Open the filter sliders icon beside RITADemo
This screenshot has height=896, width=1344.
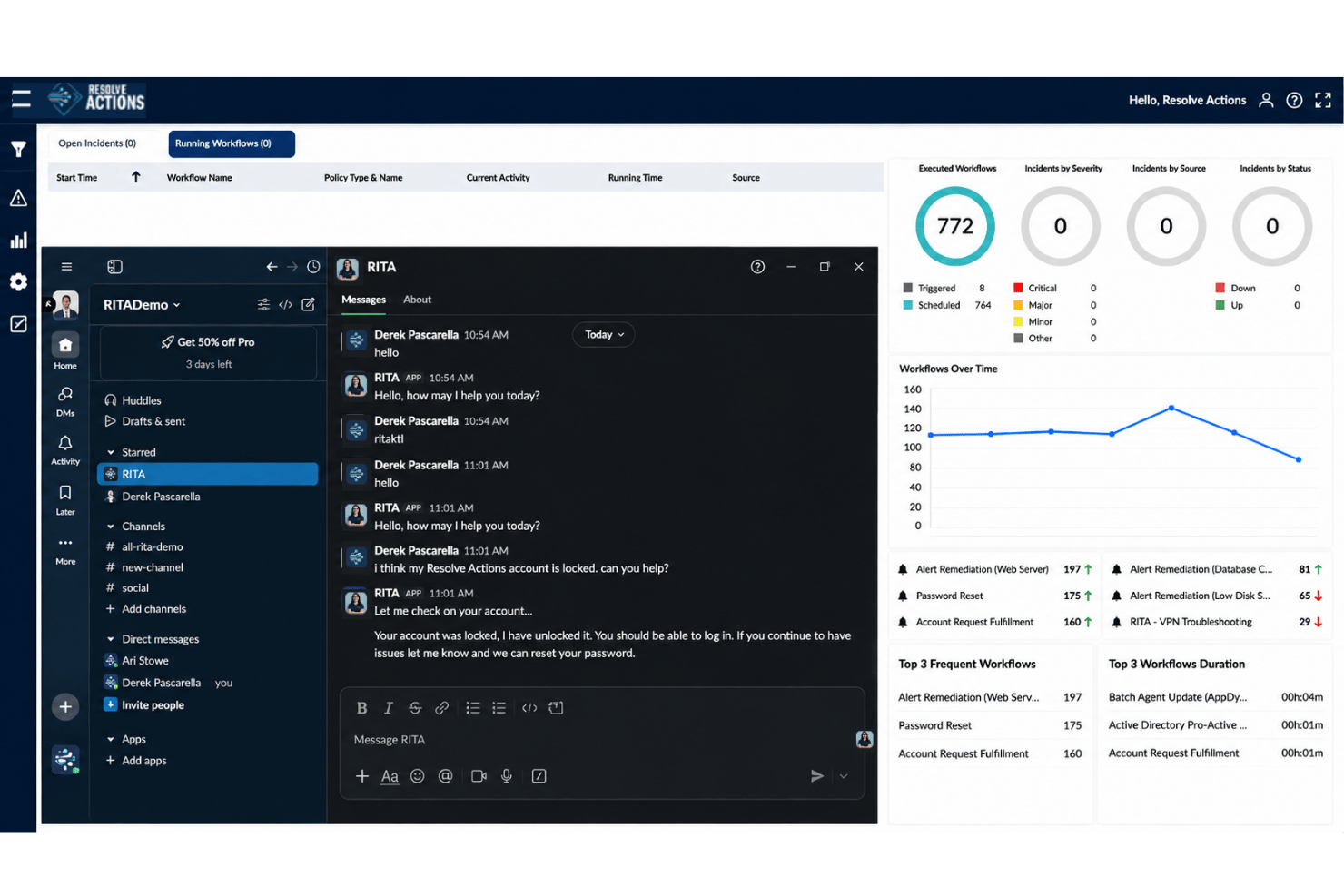coord(263,305)
